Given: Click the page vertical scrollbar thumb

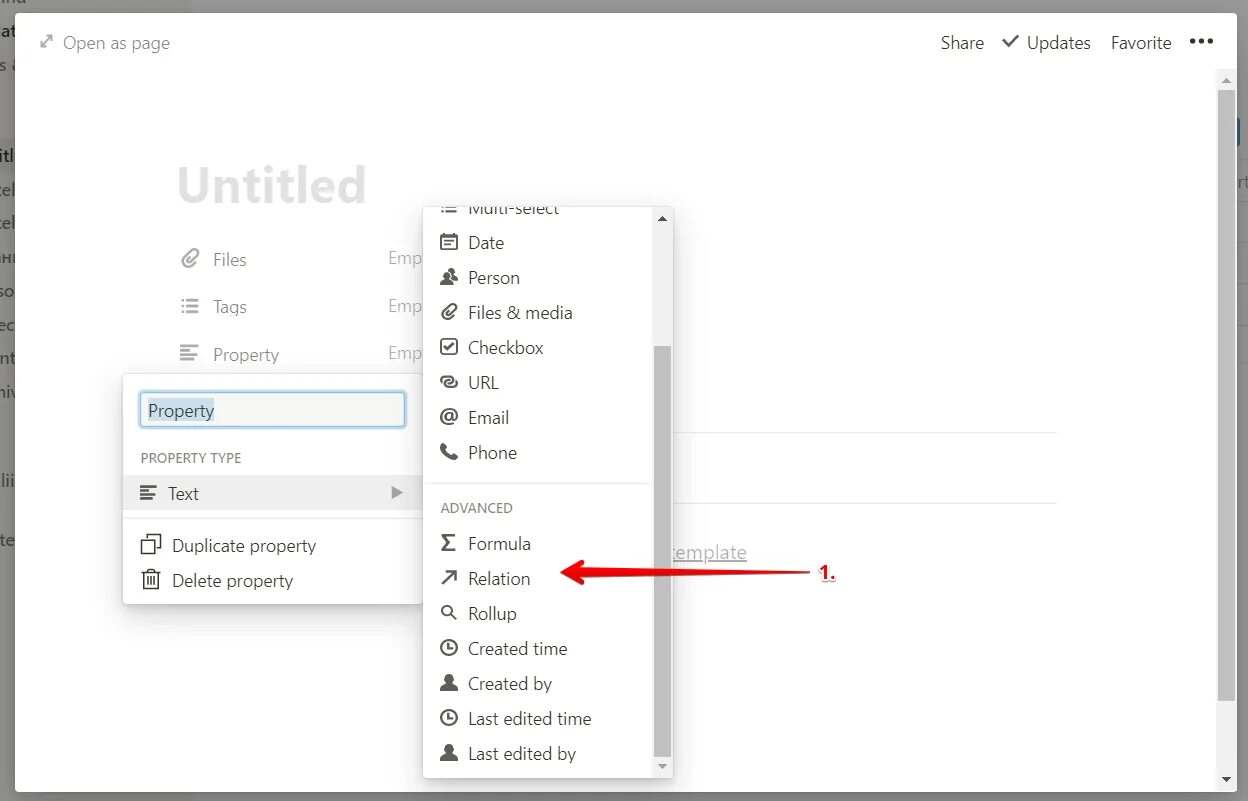Looking at the screenshot, I should click(x=1226, y=395).
